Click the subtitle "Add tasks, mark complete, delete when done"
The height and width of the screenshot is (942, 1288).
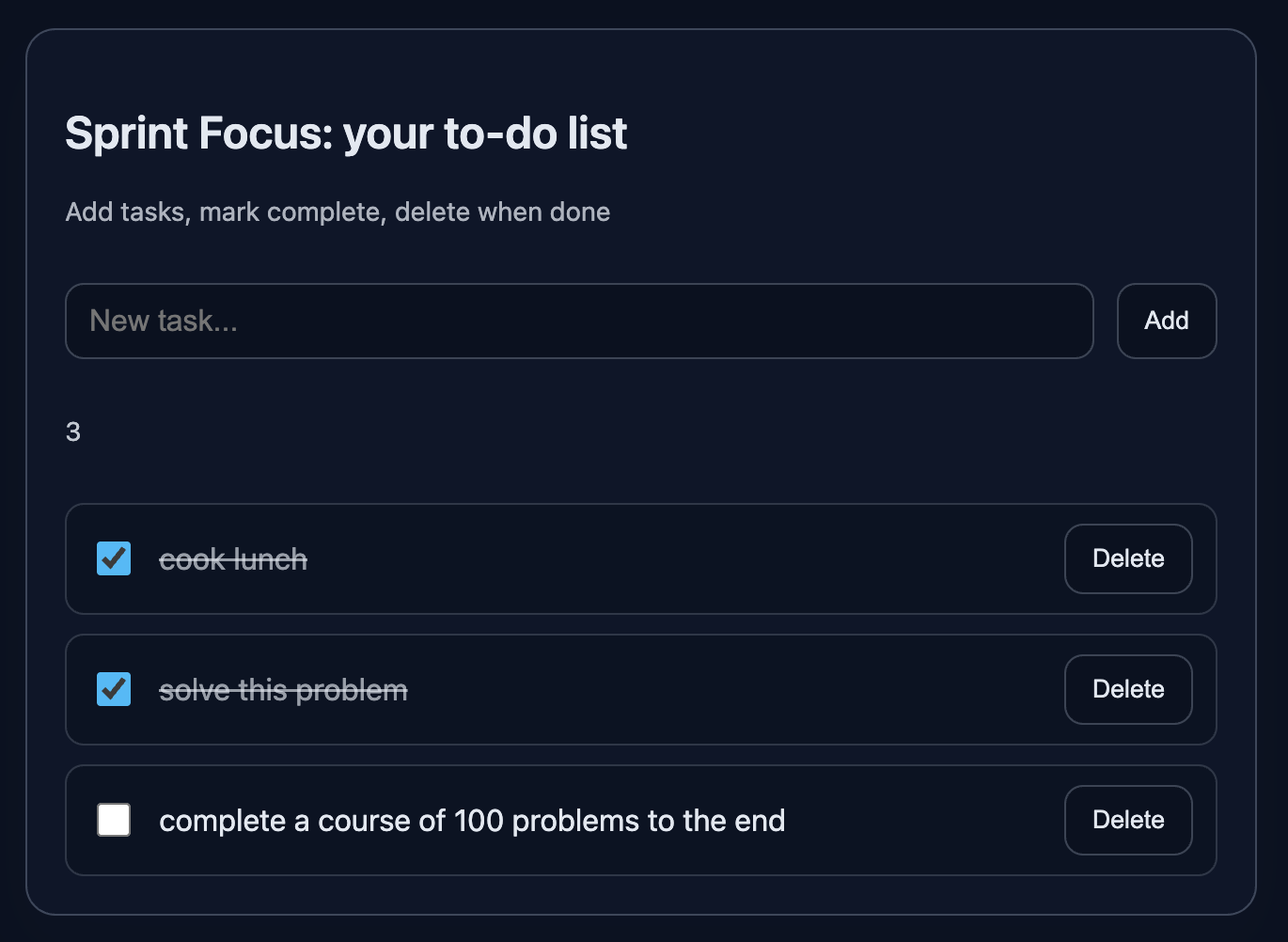coord(337,212)
